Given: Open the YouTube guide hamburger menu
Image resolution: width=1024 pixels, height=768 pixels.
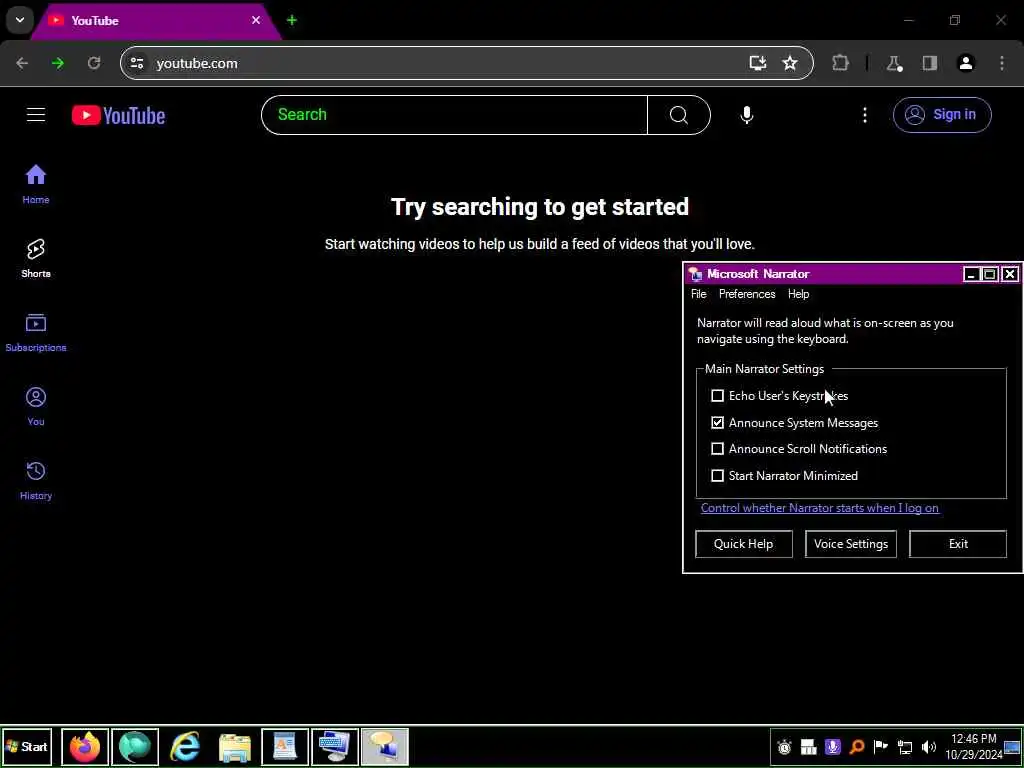Looking at the screenshot, I should (36, 115).
